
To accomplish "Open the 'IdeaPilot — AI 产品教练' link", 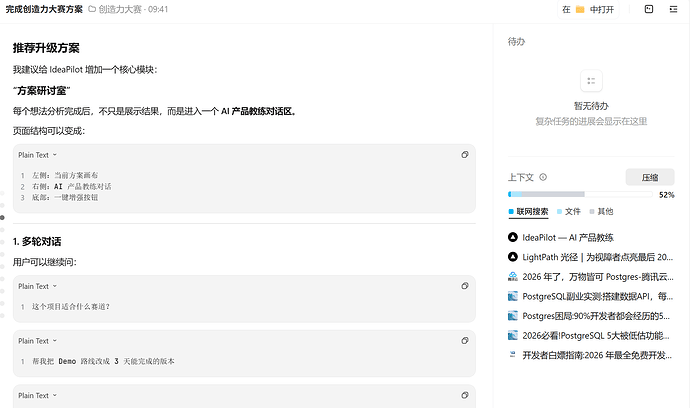I will click(x=568, y=238).
